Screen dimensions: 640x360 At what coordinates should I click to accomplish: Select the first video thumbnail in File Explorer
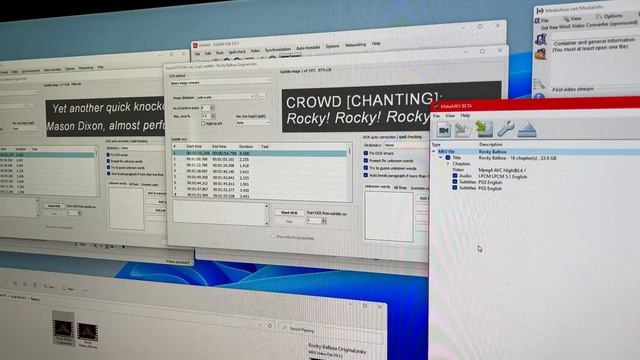[x=63, y=329]
